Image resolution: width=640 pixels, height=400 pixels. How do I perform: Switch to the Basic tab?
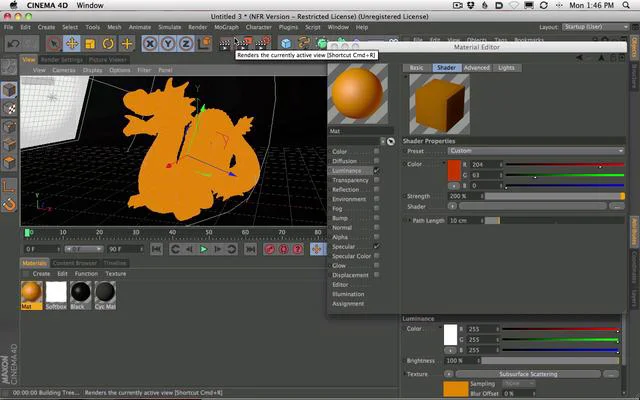click(416, 68)
